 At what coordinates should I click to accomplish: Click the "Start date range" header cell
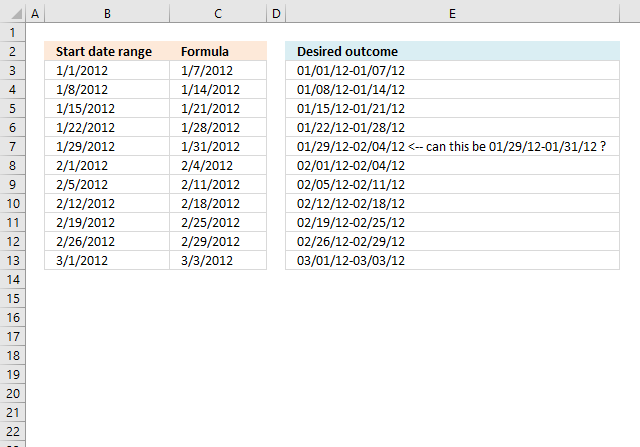(106, 51)
